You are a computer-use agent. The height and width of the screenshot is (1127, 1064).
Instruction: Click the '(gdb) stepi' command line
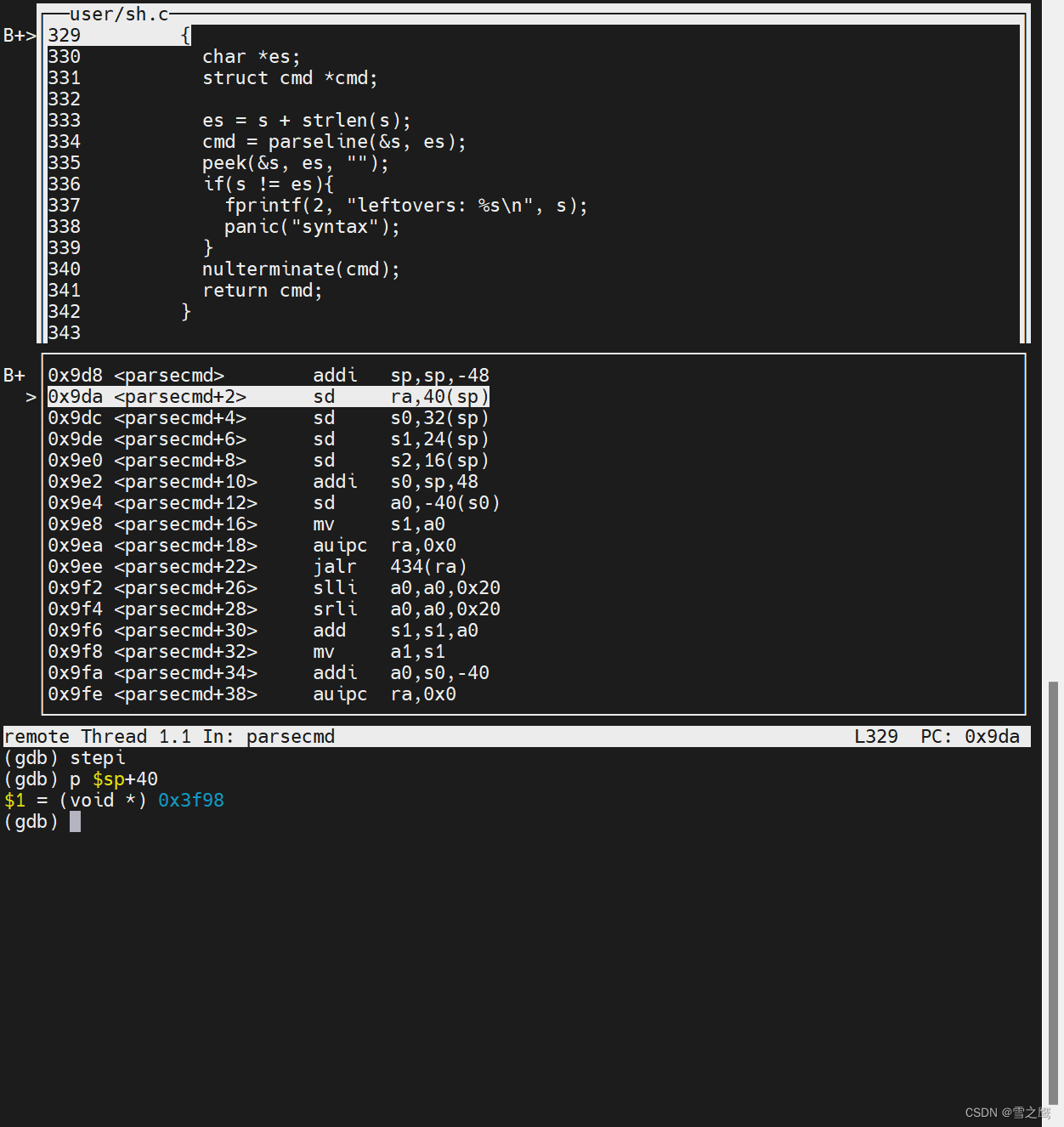tap(65, 758)
